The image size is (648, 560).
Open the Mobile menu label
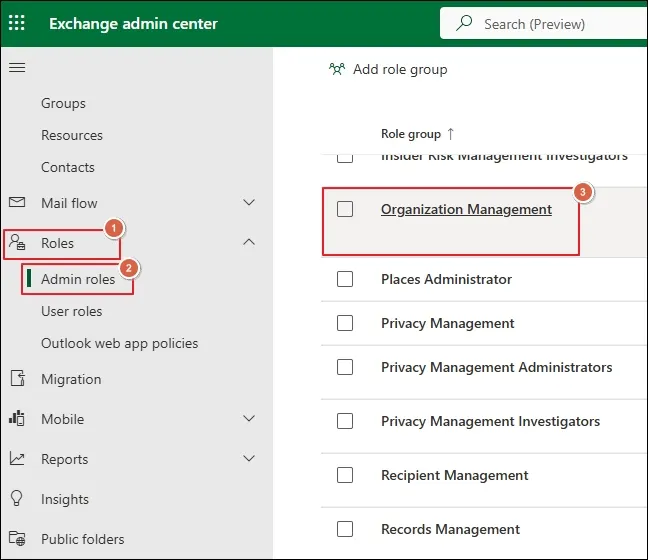(x=62, y=419)
